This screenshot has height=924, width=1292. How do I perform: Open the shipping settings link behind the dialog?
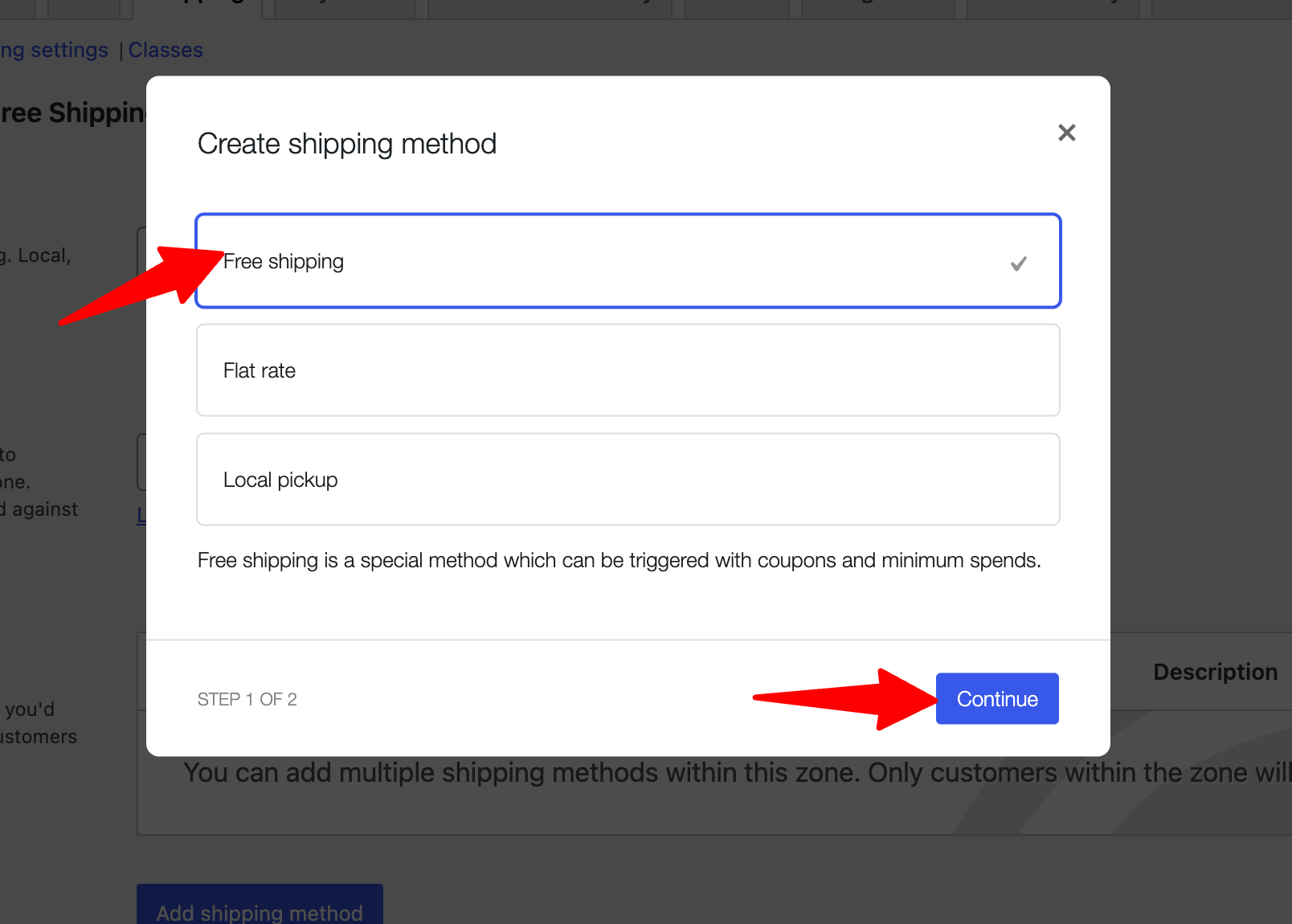click(54, 50)
